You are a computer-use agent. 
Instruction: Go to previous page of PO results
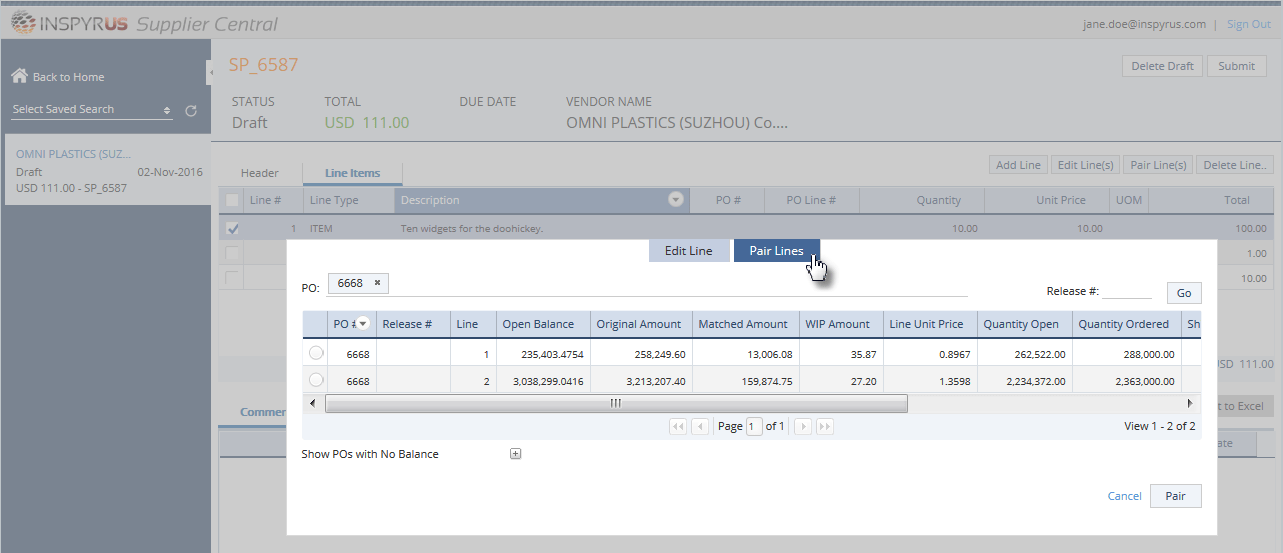coord(701,426)
